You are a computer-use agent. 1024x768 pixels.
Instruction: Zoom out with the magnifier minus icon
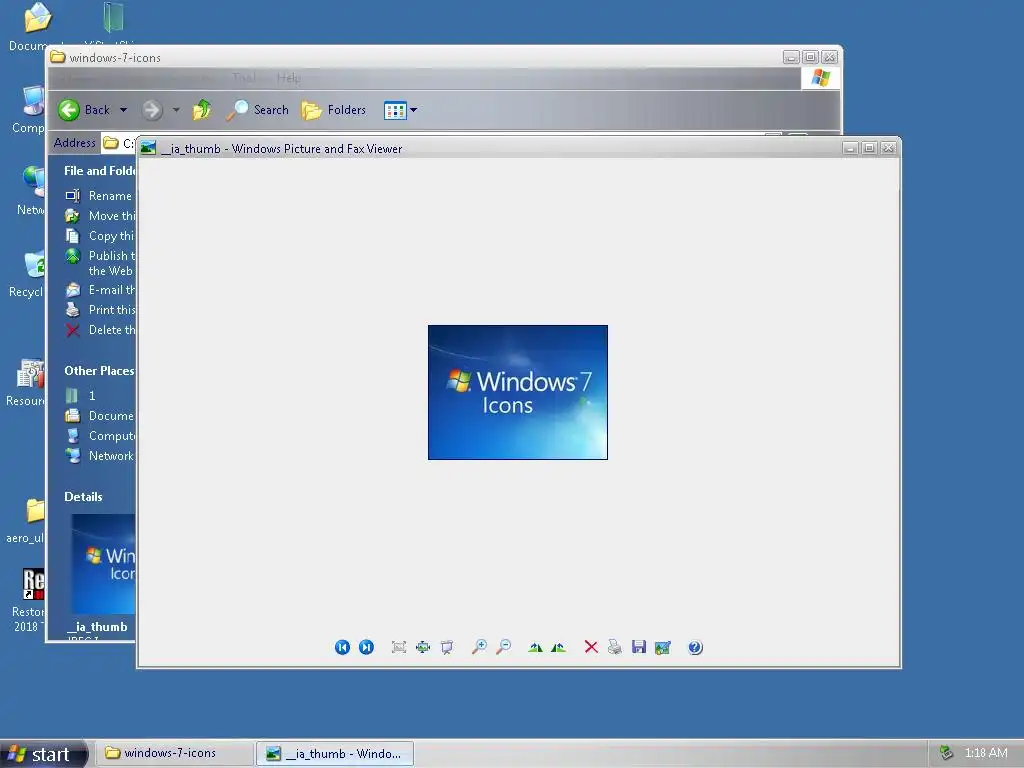pos(504,647)
